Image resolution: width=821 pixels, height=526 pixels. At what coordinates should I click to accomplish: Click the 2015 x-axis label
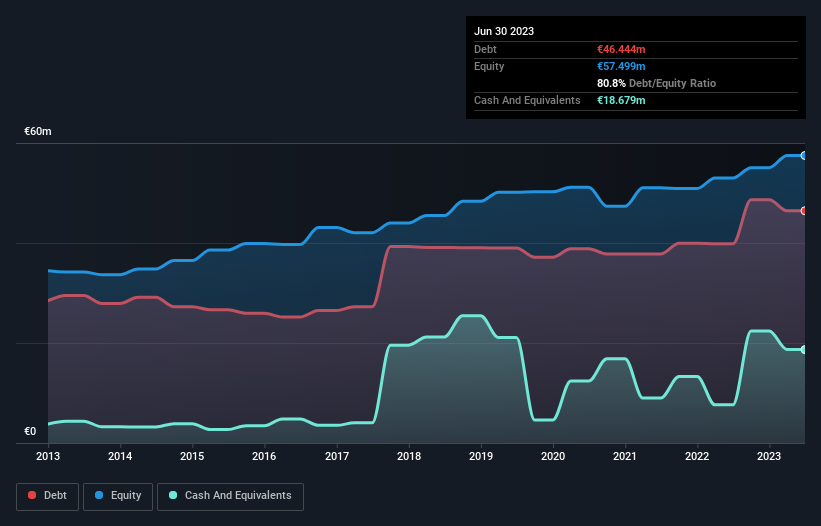click(x=192, y=456)
